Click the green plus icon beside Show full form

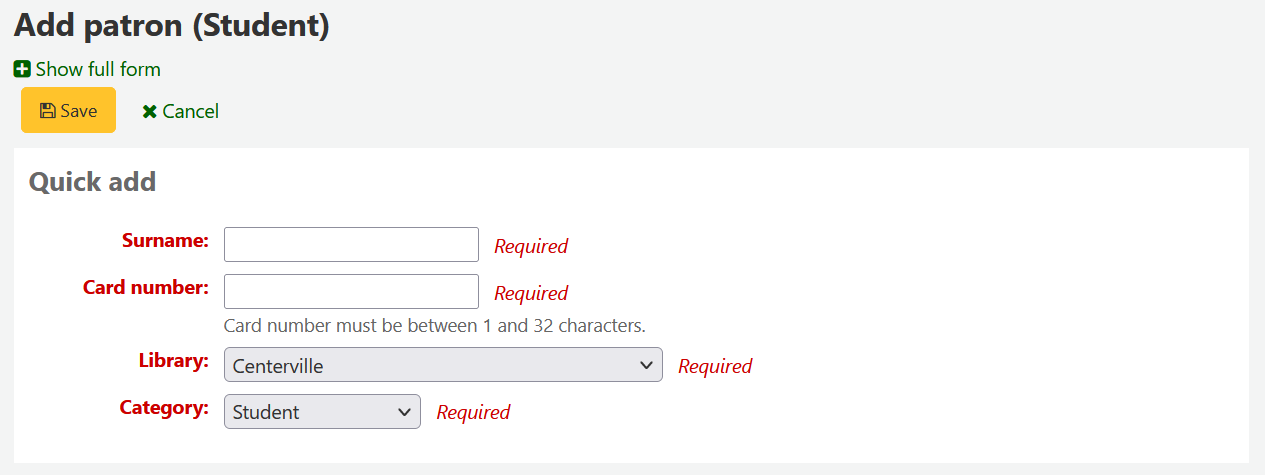pyautogui.click(x=22, y=69)
